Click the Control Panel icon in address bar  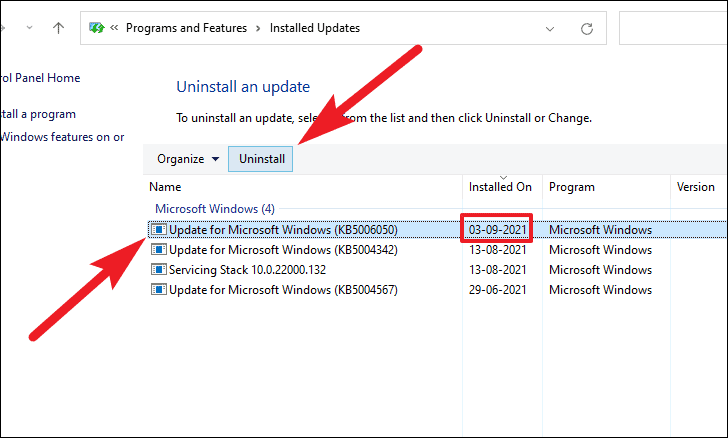(97, 28)
